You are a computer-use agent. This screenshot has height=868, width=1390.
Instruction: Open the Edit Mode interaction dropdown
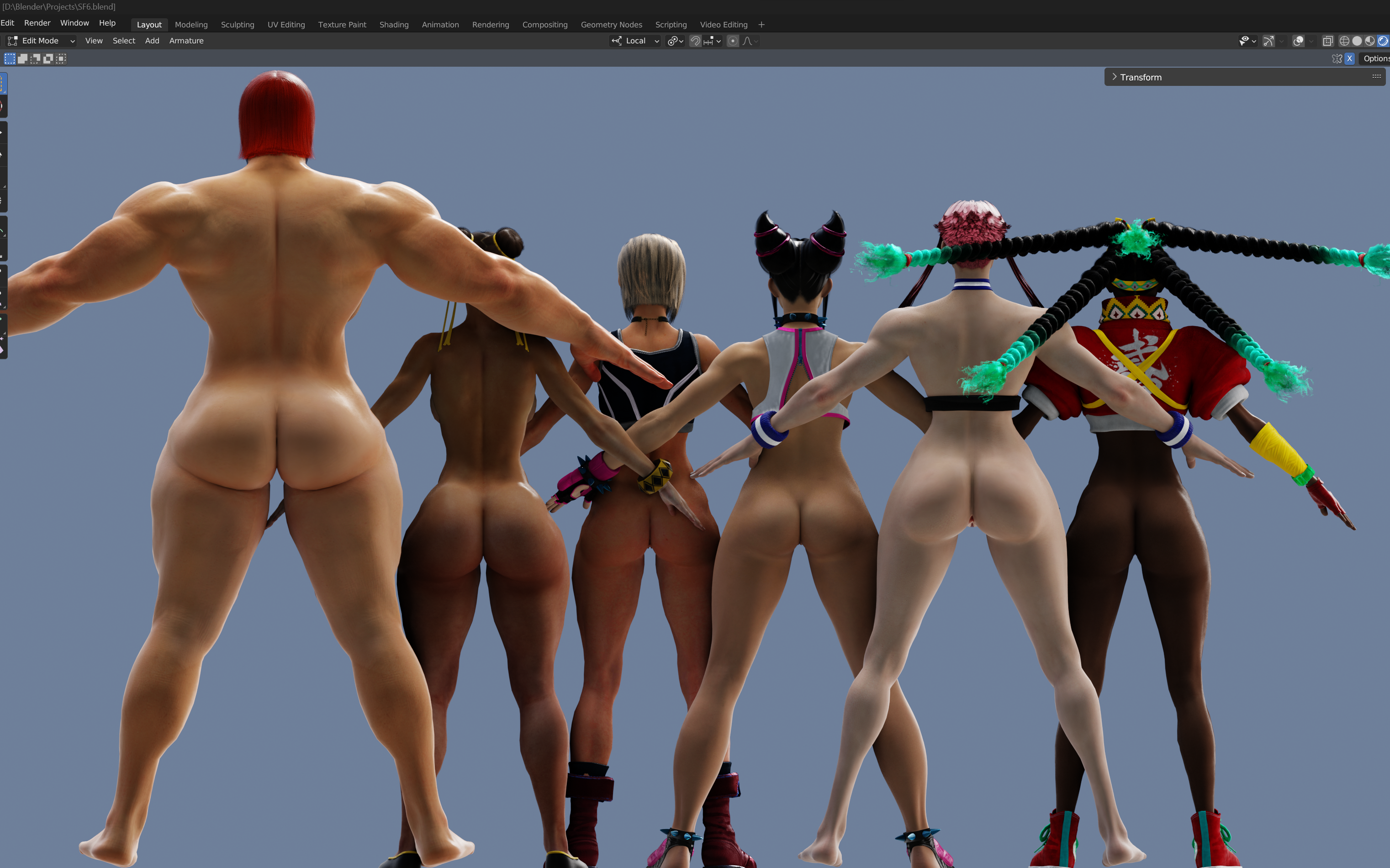[x=40, y=41]
